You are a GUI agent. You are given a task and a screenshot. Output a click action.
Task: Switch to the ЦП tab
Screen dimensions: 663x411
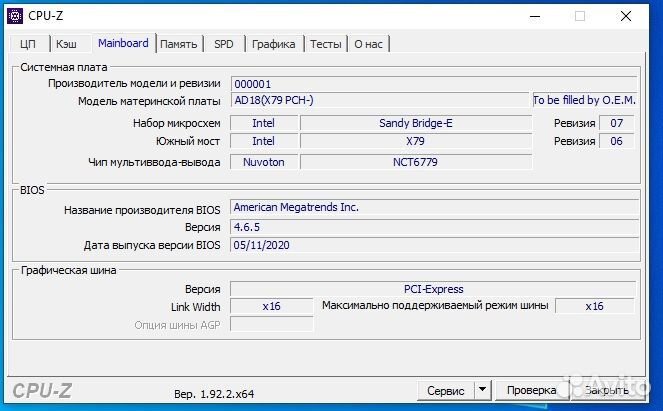point(28,44)
